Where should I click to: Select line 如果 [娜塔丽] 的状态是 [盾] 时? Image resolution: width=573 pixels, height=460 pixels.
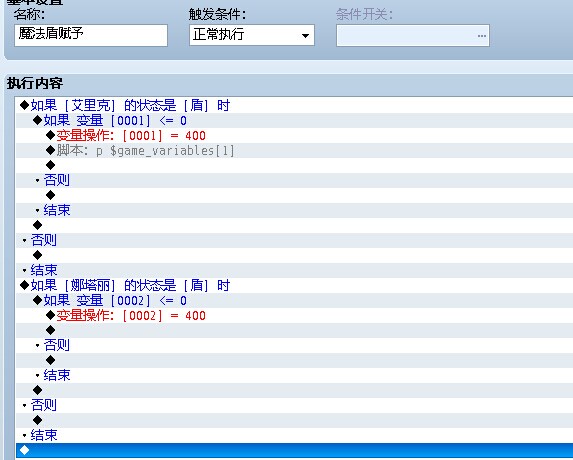295,285
